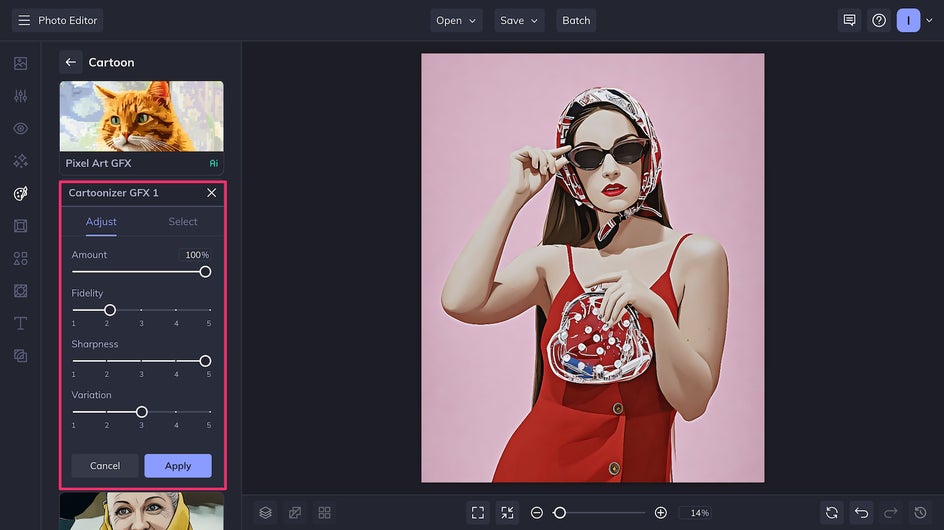This screenshot has height=530, width=944.
Task: Open the Save dropdown menu
Action: (519, 20)
